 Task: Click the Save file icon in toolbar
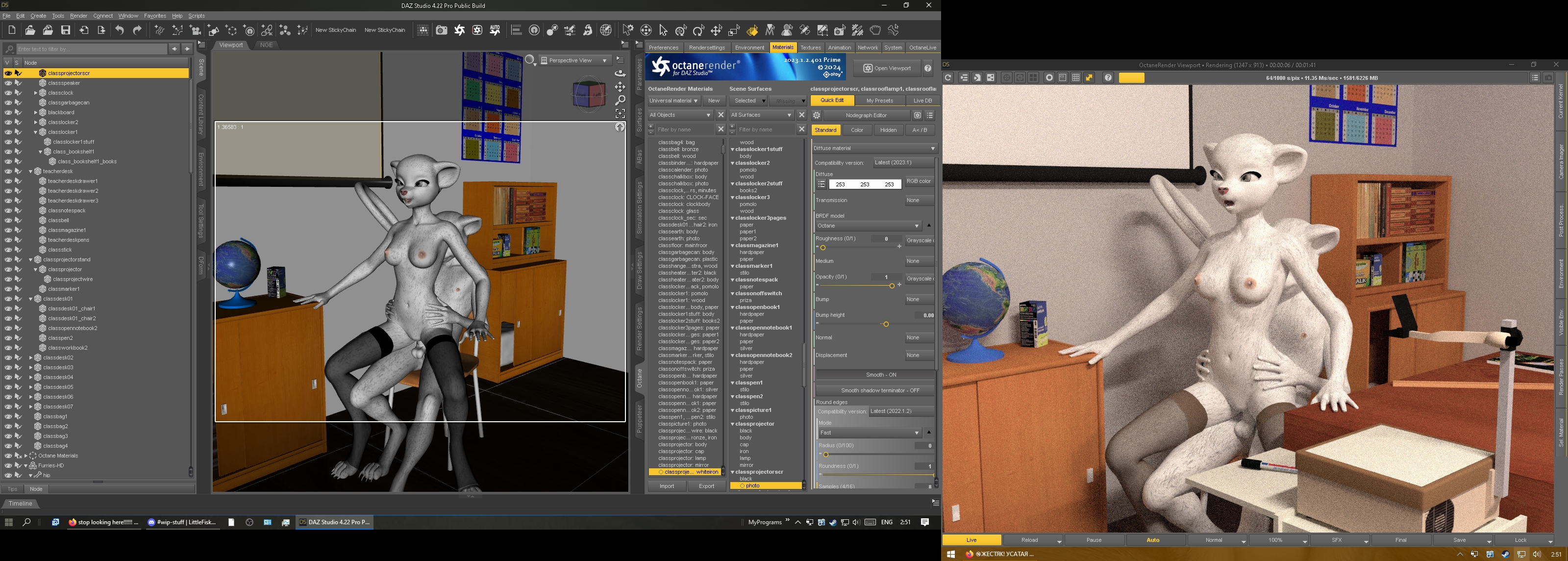66,30
